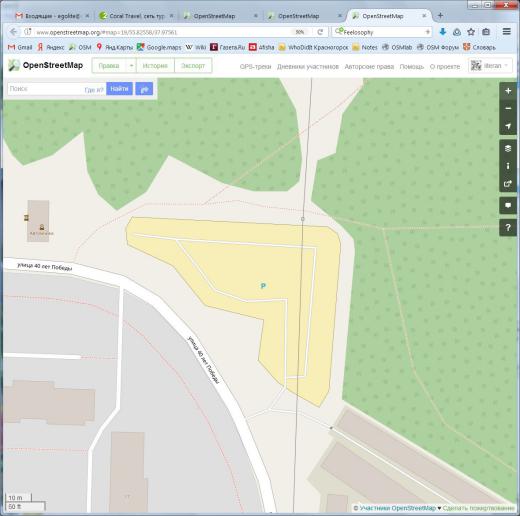Zoom in with the map plus button
This screenshot has height=516, width=520.
pyautogui.click(x=508, y=91)
